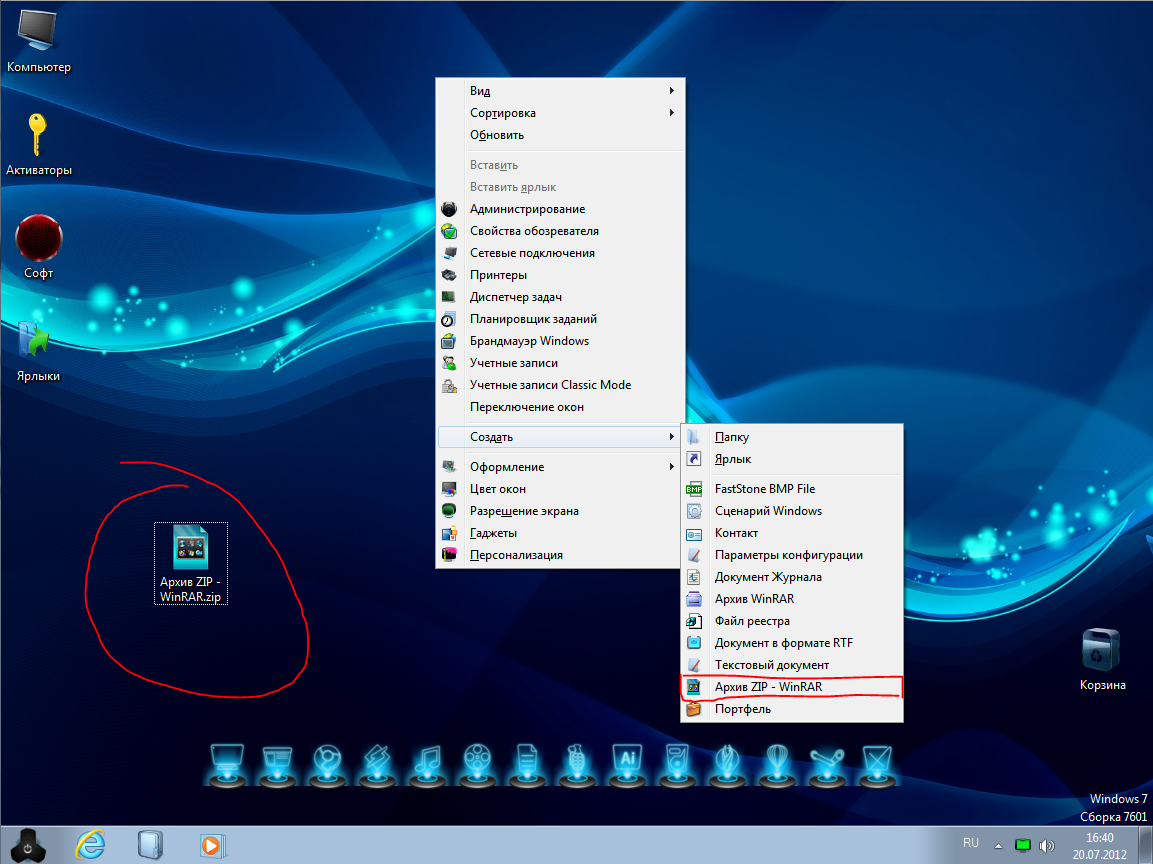Expand the Сортировка submenu
This screenshot has width=1153, height=864.
(560, 113)
